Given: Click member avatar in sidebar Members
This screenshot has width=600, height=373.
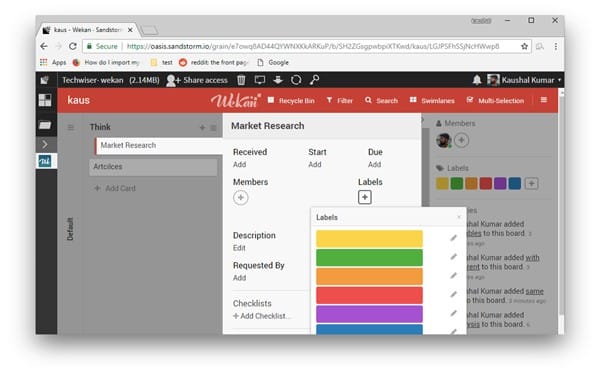Looking at the screenshot, I should click(444, 140).
